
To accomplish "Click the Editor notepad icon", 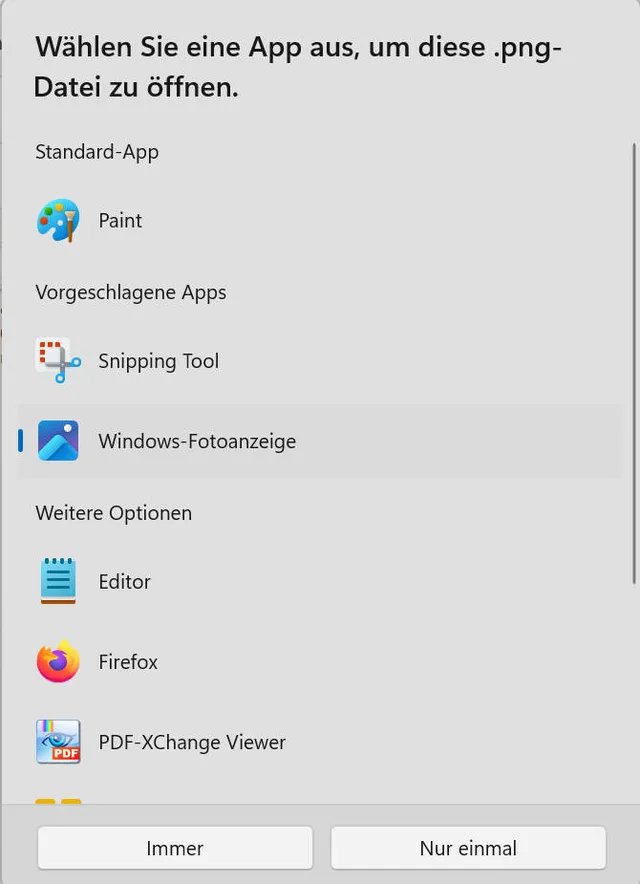I will pyautogui.click(x=58, y=581).
